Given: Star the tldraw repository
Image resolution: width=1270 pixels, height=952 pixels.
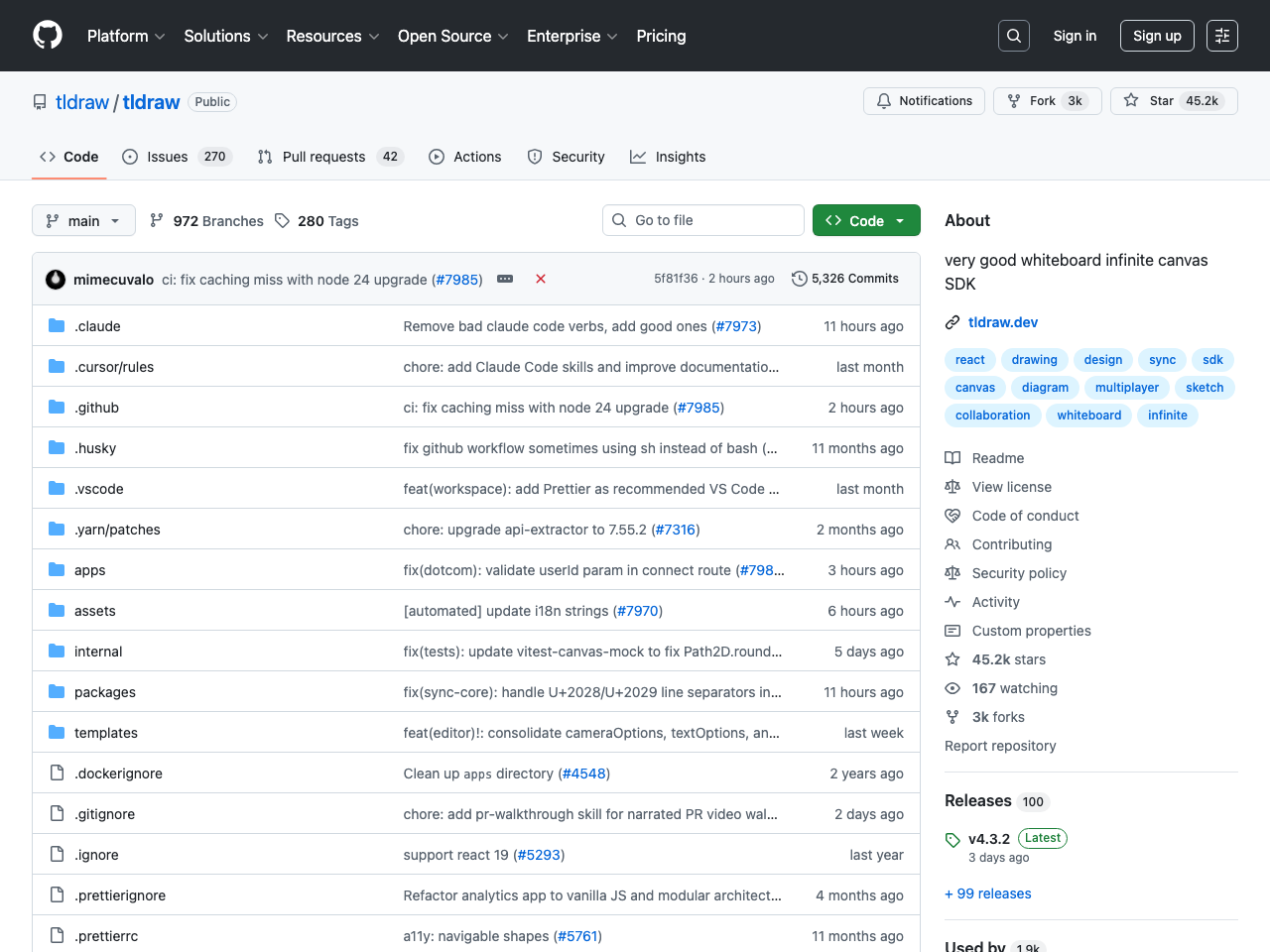Looking at the screenshot, I should 1174,101.
